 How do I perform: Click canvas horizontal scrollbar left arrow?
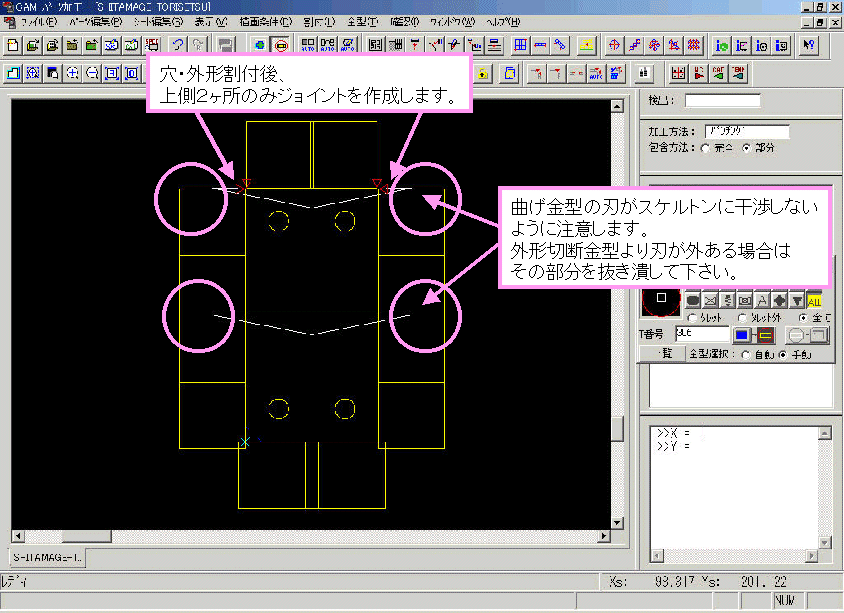click(x=18, y=536)
